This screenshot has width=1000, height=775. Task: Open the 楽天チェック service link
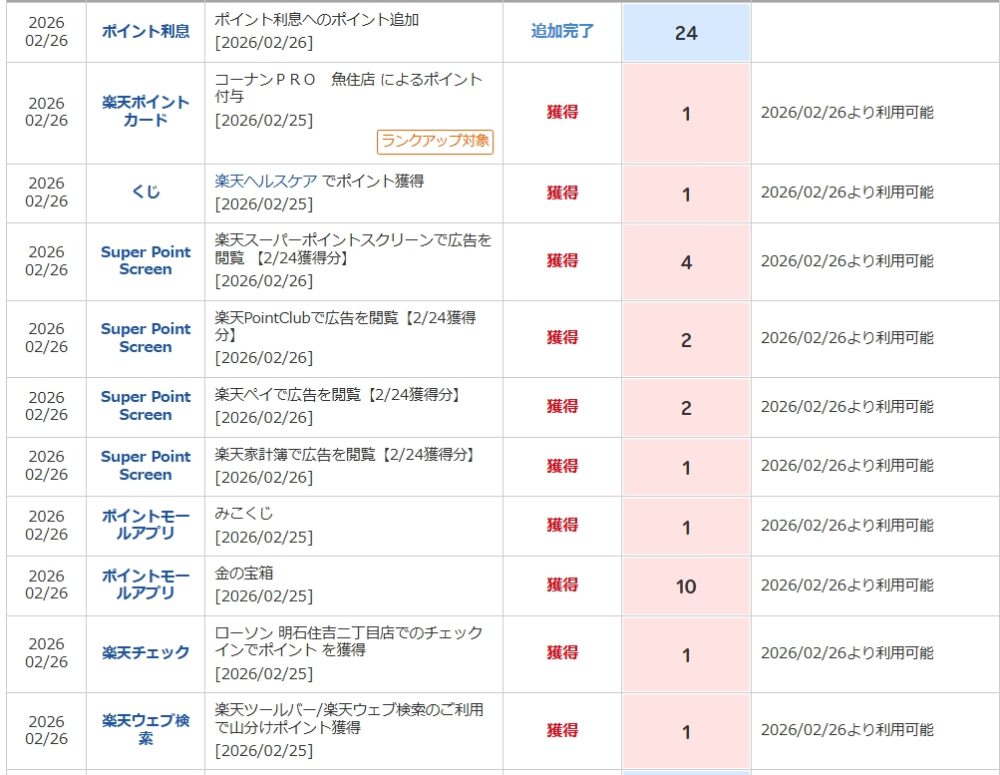point(145,653)
